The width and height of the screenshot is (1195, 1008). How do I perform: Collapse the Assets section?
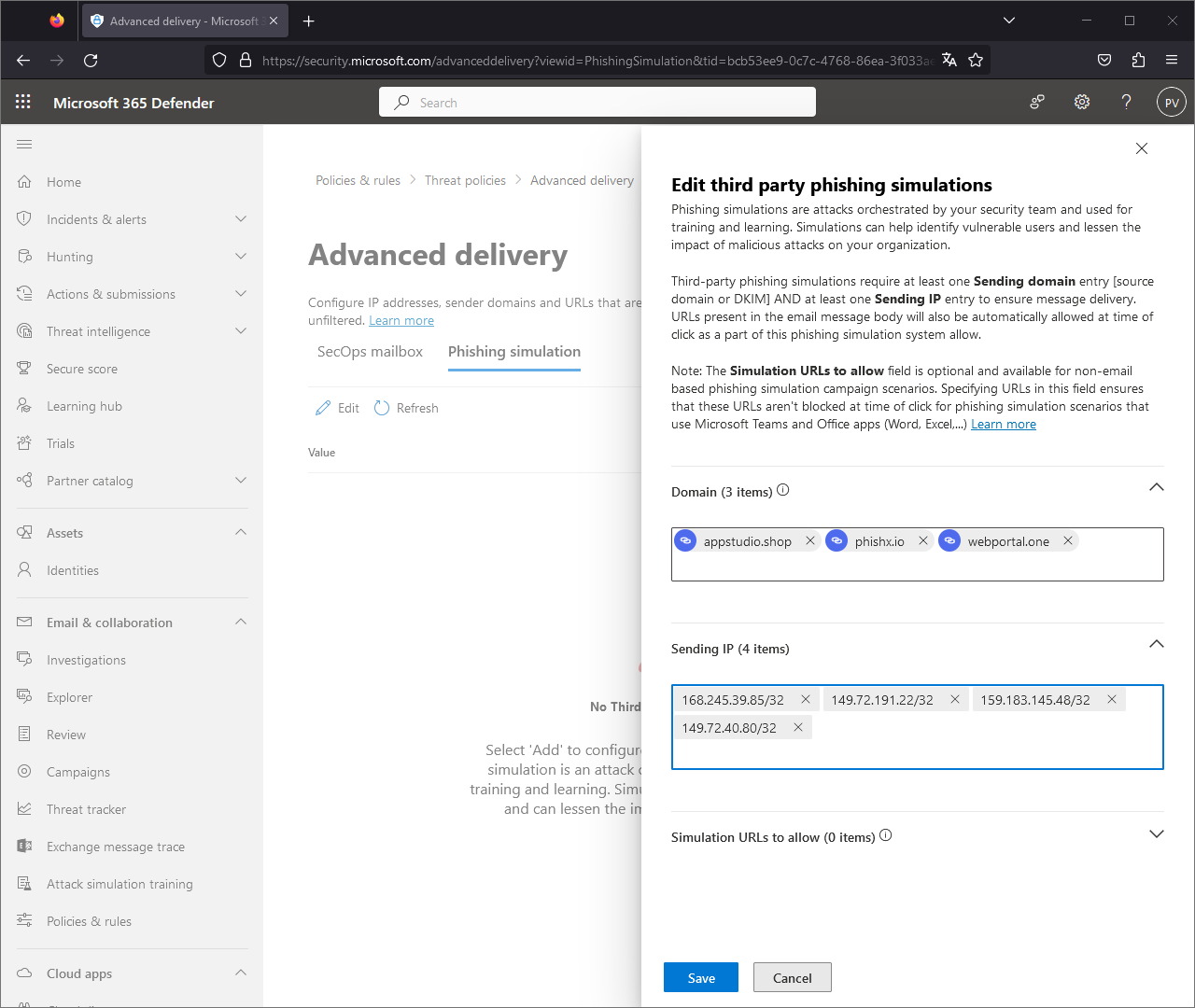tap(241, 532)
